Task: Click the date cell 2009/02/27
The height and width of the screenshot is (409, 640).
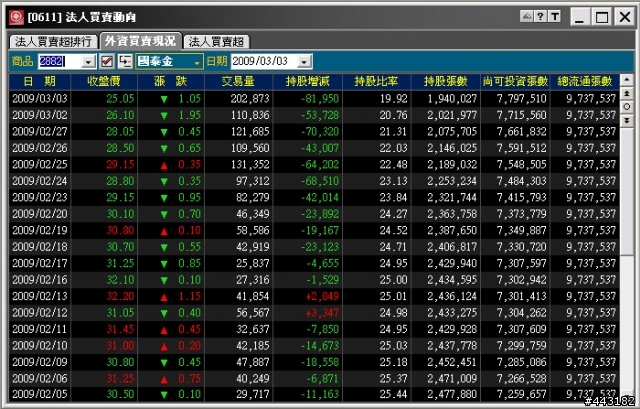Action: [40, 132]
